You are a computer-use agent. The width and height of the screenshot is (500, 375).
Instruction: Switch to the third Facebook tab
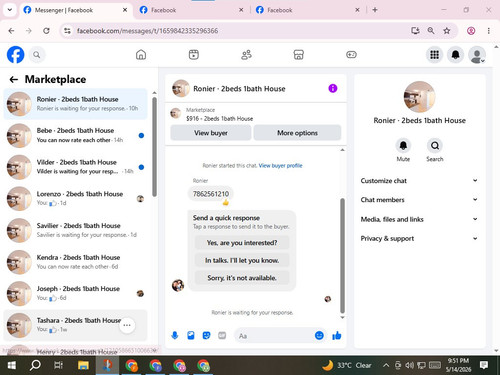coord(308,10)
